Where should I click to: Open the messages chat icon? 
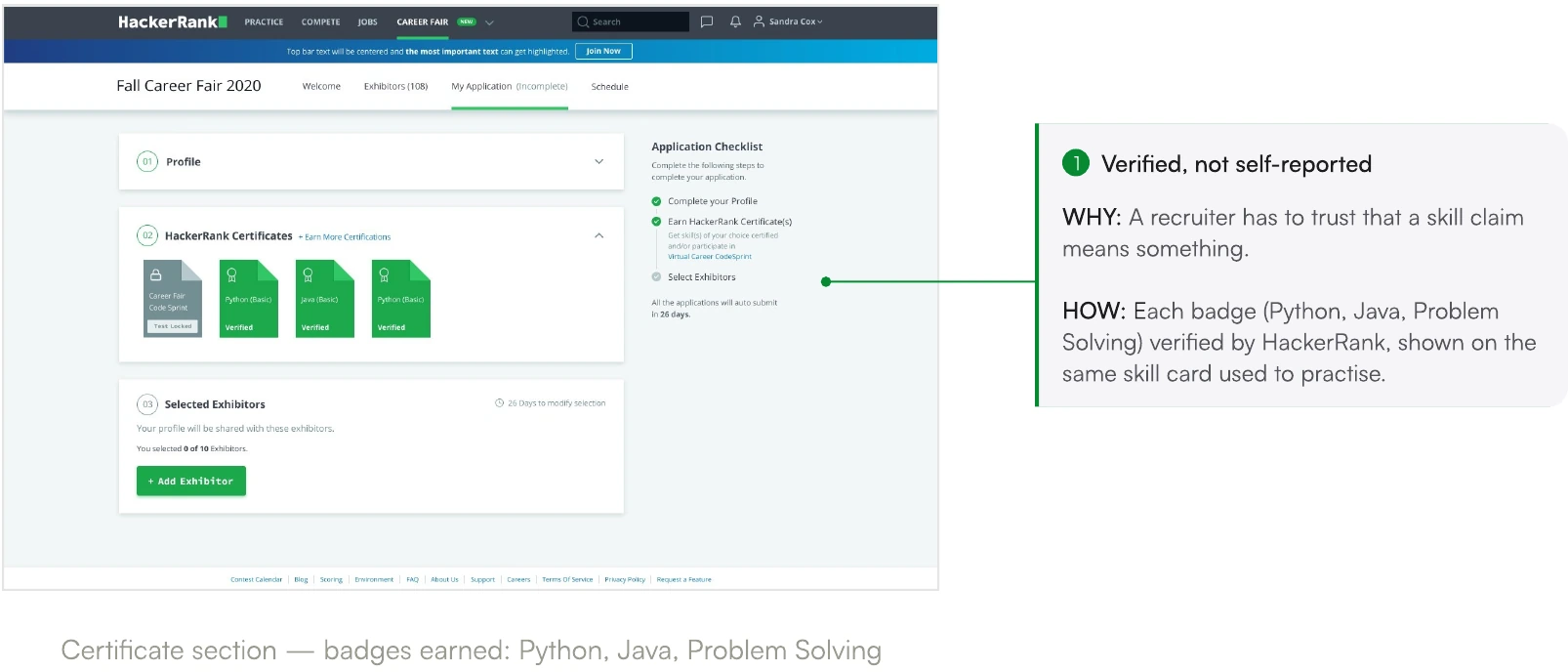coord(707,21)
